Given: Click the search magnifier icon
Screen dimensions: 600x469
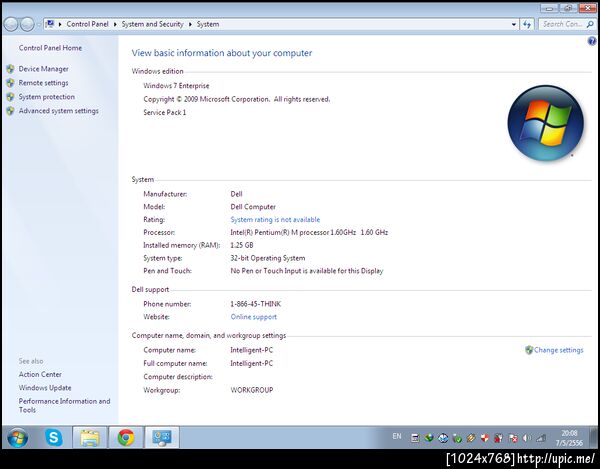Looking at the screenshot, I should click(x=590, y=24).
